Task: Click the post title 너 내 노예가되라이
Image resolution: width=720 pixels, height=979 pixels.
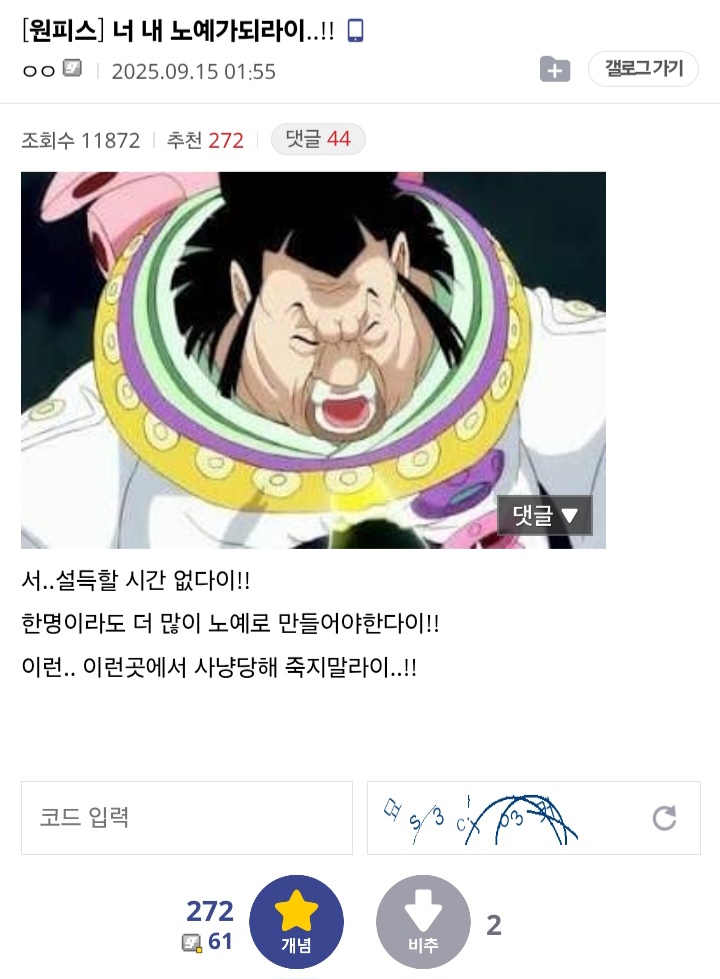Action: coord(224,31)
